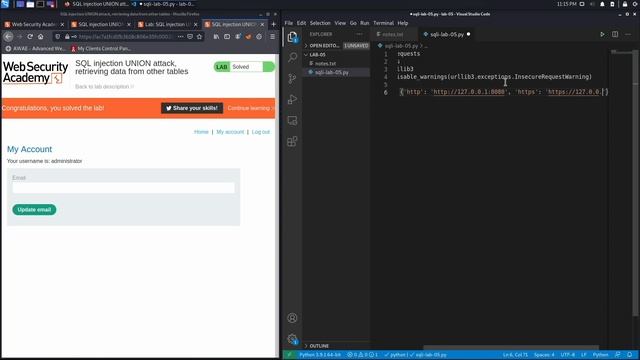This screenshot has width=640, height=360.
Task: Click Back to lab description link
Action: pyautogui.click(x=104, y=87)
